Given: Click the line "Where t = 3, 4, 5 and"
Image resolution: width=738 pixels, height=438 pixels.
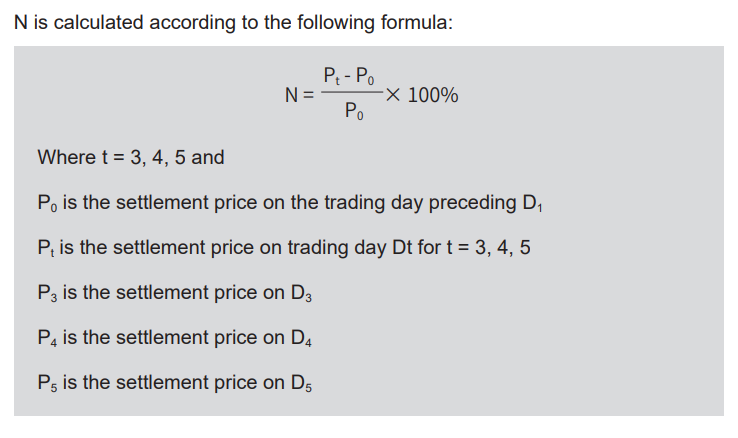Looking at the screenshot, I should 131,158.
